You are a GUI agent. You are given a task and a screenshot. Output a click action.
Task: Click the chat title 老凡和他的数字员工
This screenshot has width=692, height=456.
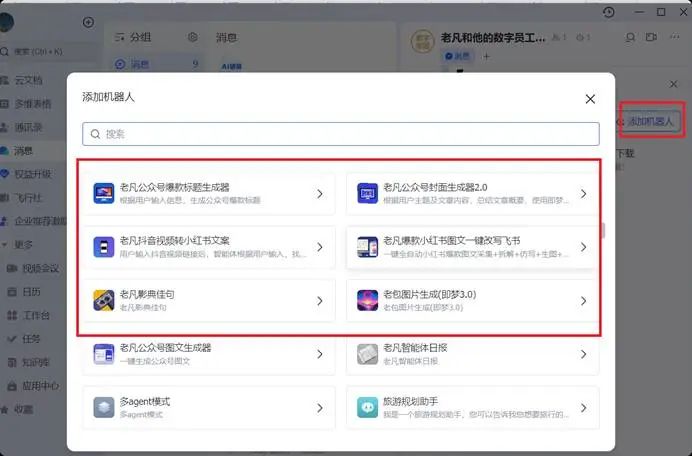pos(493,38)
